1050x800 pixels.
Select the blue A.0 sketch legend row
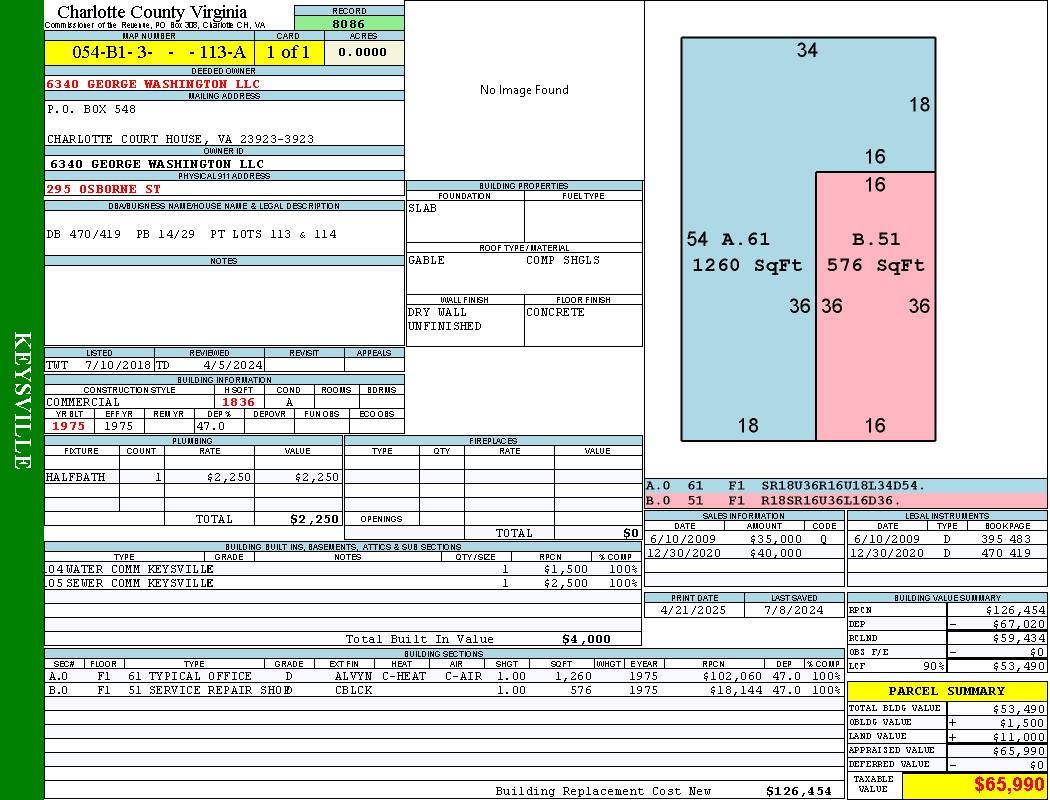[845, 486]
